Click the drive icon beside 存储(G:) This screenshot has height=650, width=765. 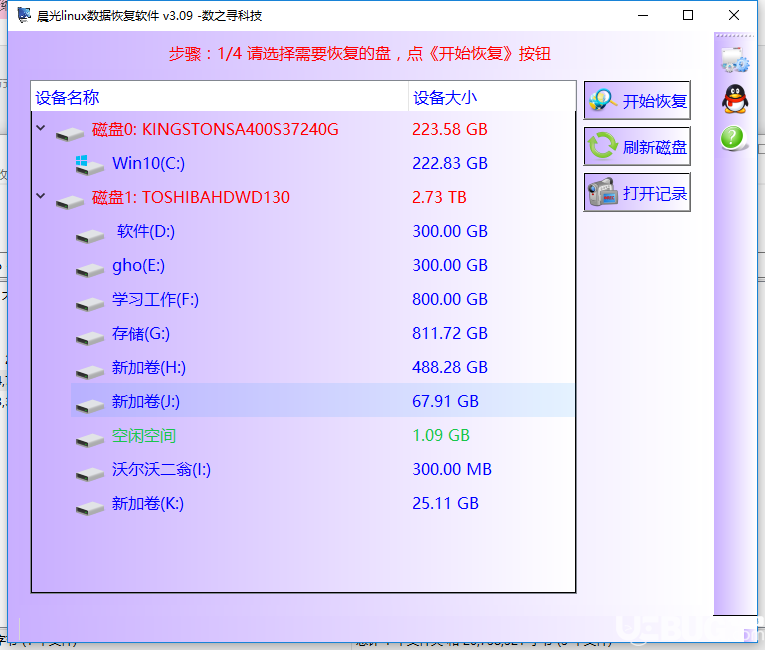point(90,338)
